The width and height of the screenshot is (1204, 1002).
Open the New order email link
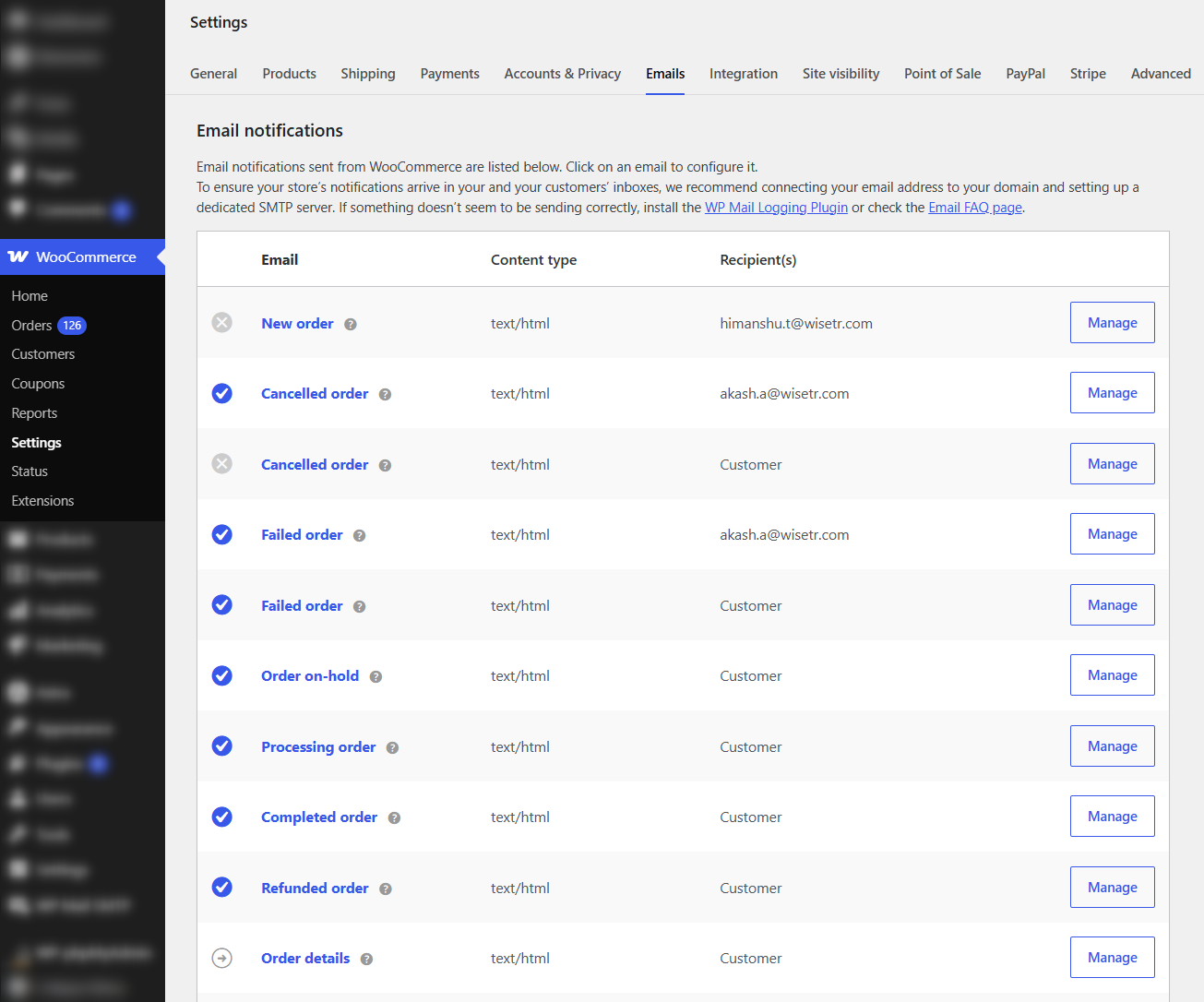(x=297, y=324)
